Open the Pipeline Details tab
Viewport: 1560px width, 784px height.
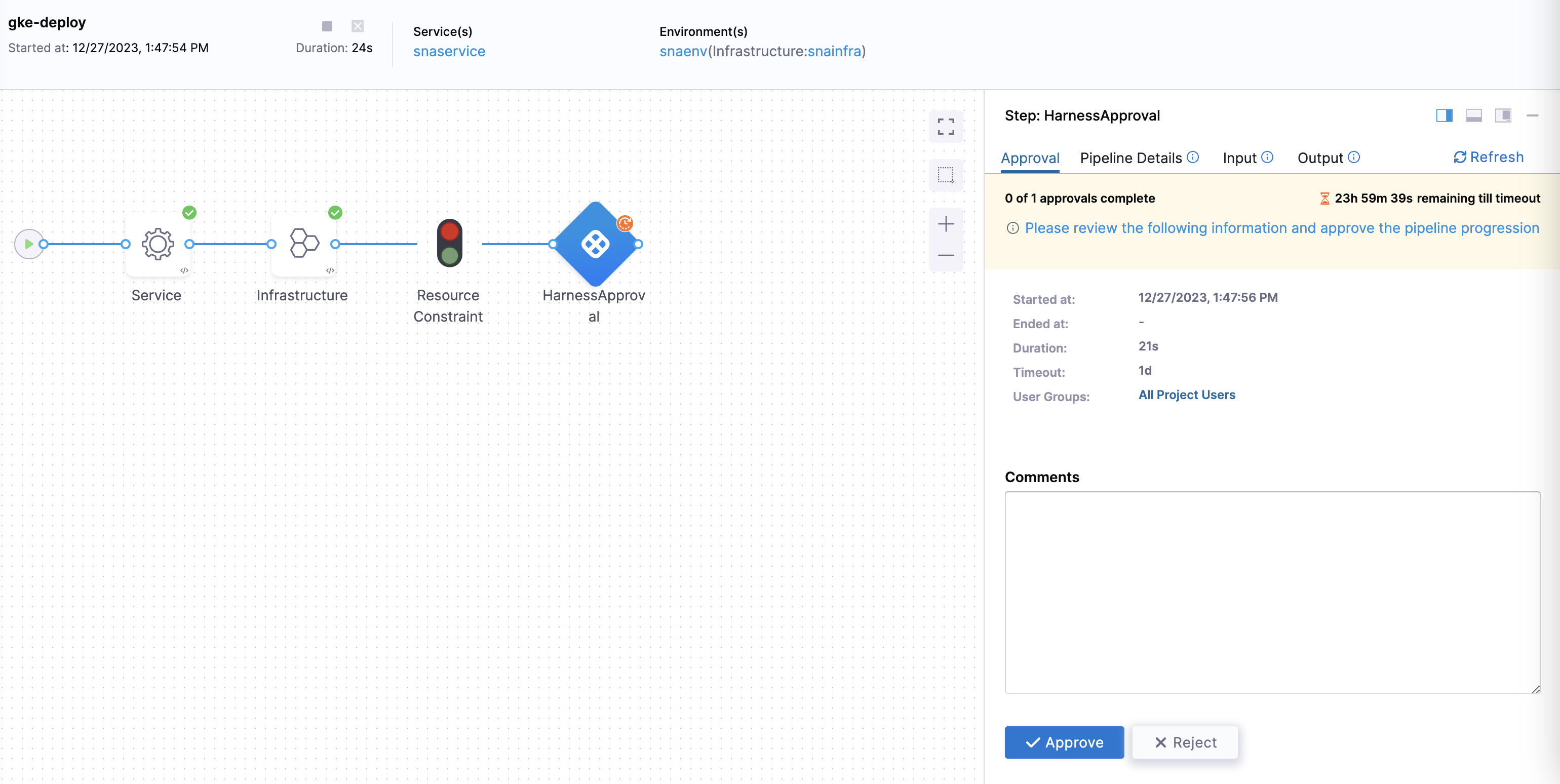click(x=1130, y=158)
